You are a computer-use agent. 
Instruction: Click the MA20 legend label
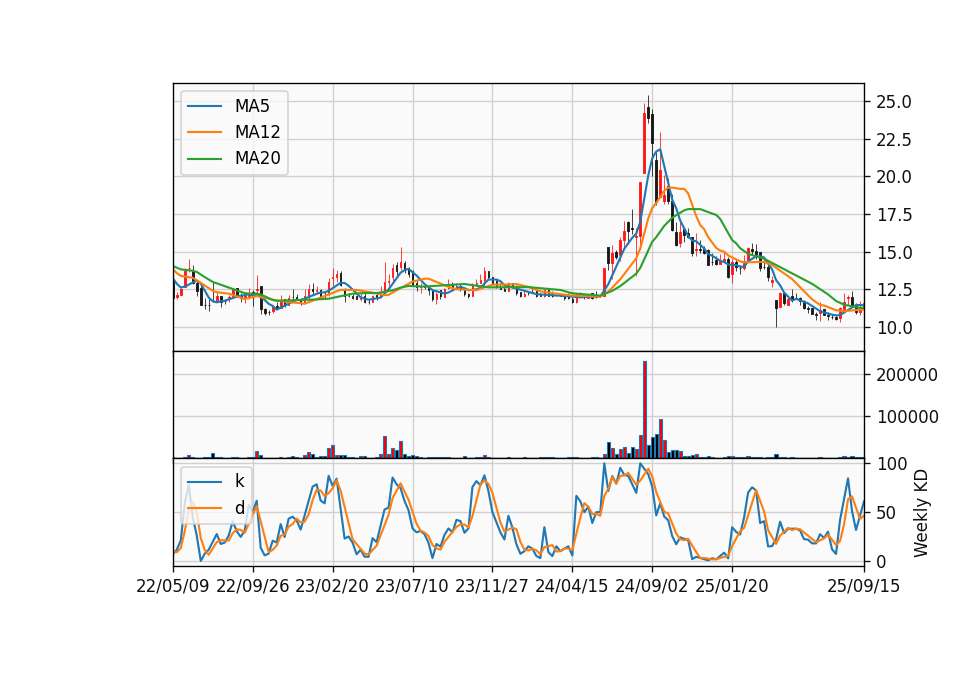pyautogui.click(x=257, y=158)
